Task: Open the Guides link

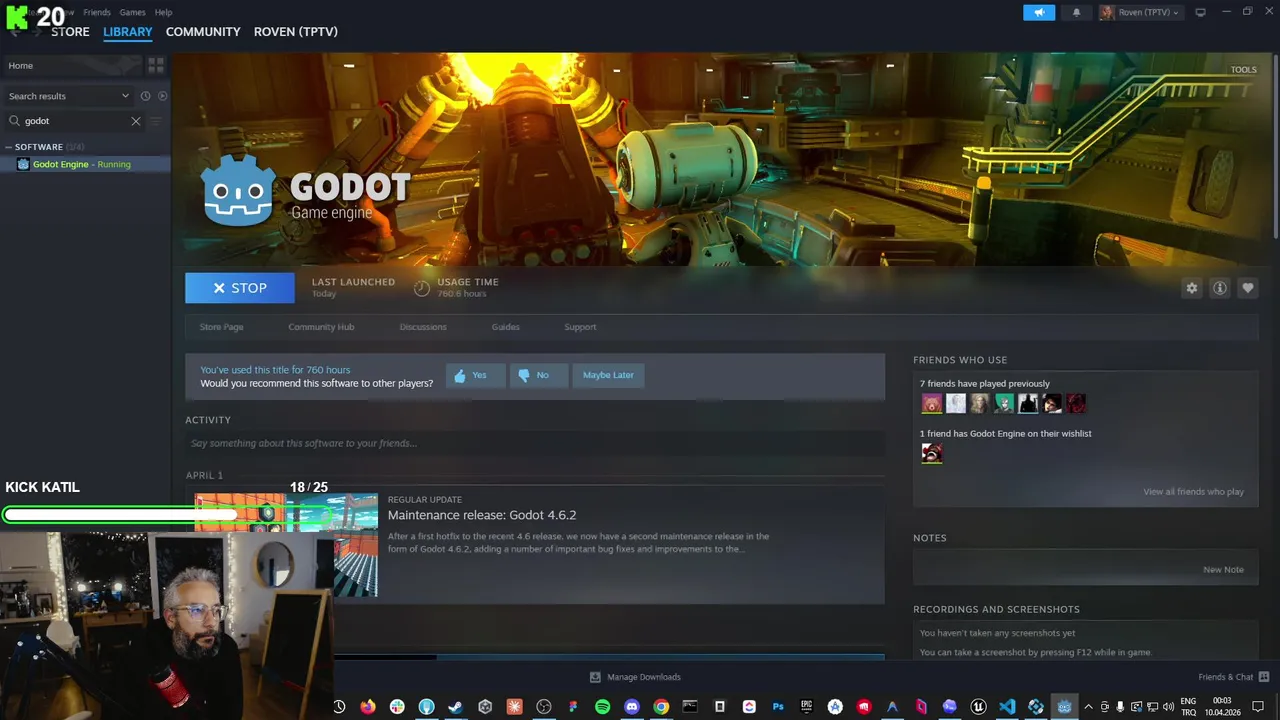Action: [x=505, y=327]
